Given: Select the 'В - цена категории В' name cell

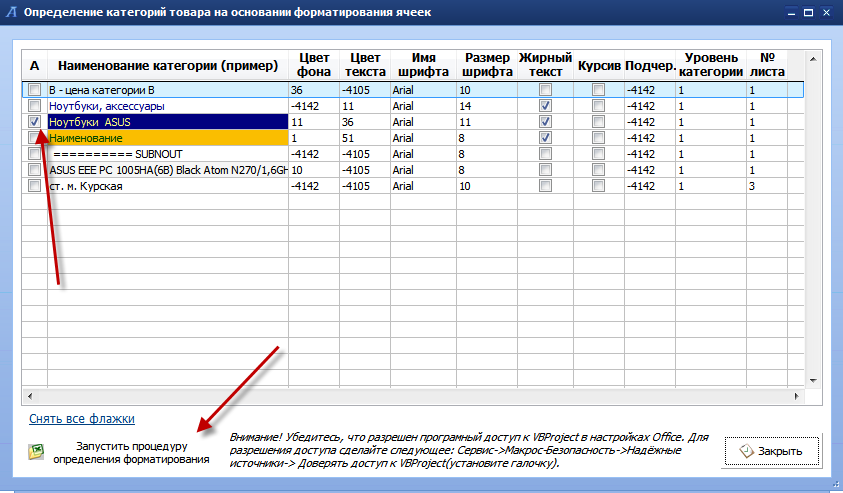Looking at the screenshot, I should point(168,90).
